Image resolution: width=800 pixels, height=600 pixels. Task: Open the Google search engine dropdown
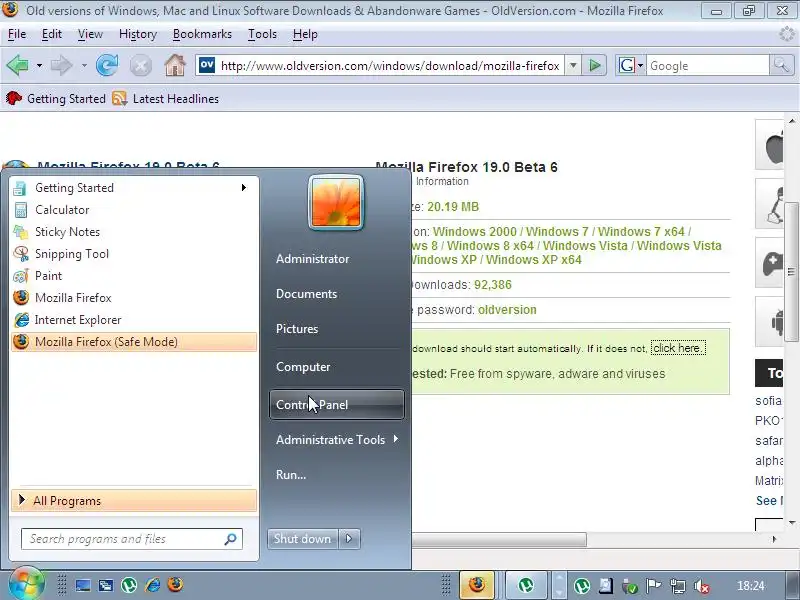point(640,65)
